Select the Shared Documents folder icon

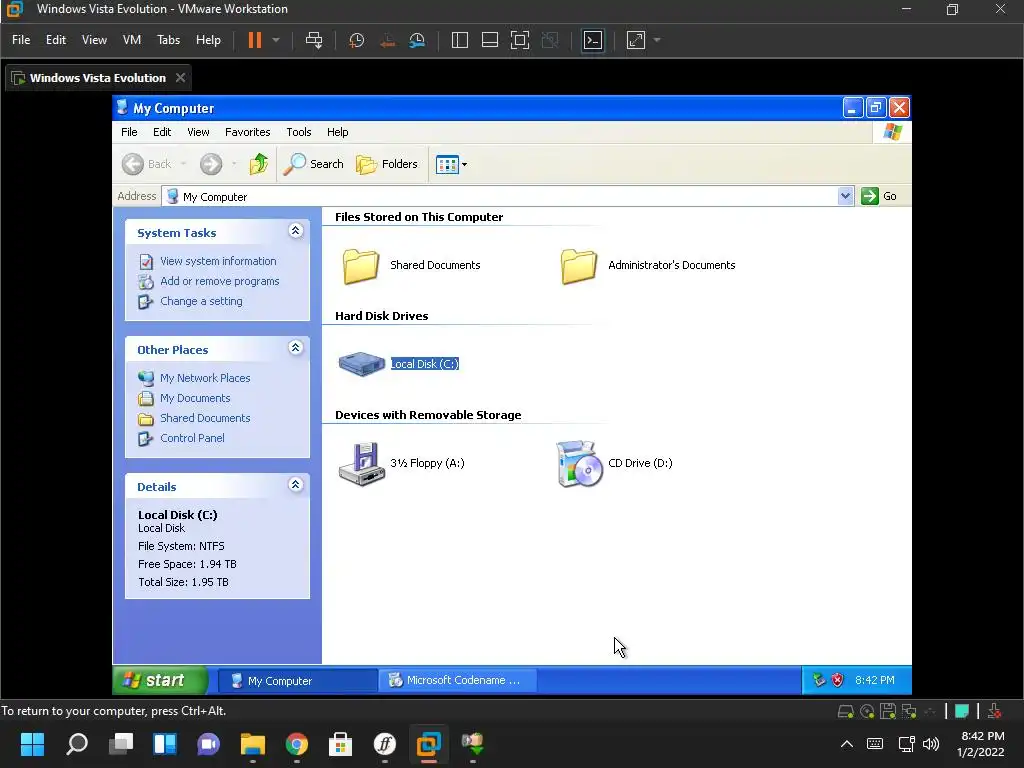coord(360,265)
